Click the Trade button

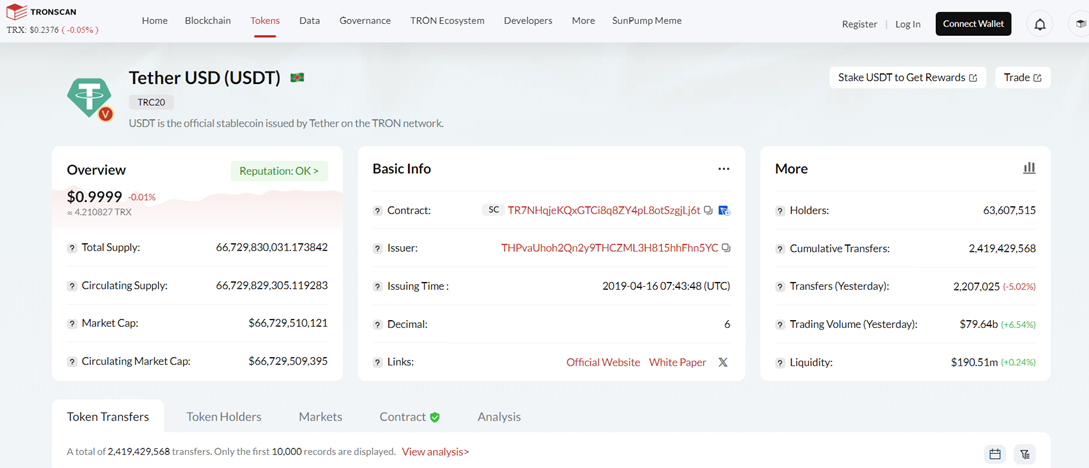(1023, 77)
